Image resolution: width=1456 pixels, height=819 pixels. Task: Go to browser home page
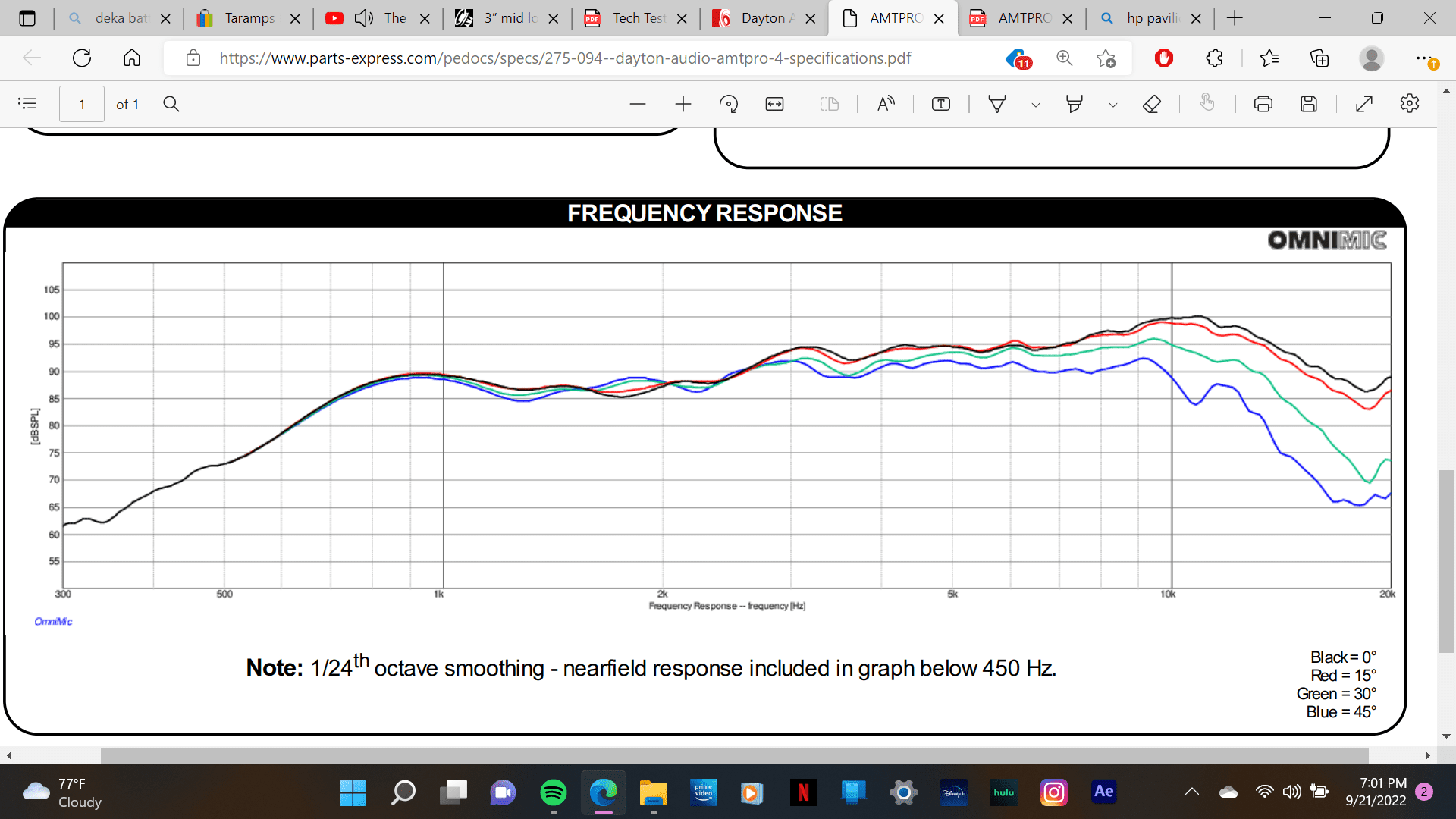click(132, 58)
